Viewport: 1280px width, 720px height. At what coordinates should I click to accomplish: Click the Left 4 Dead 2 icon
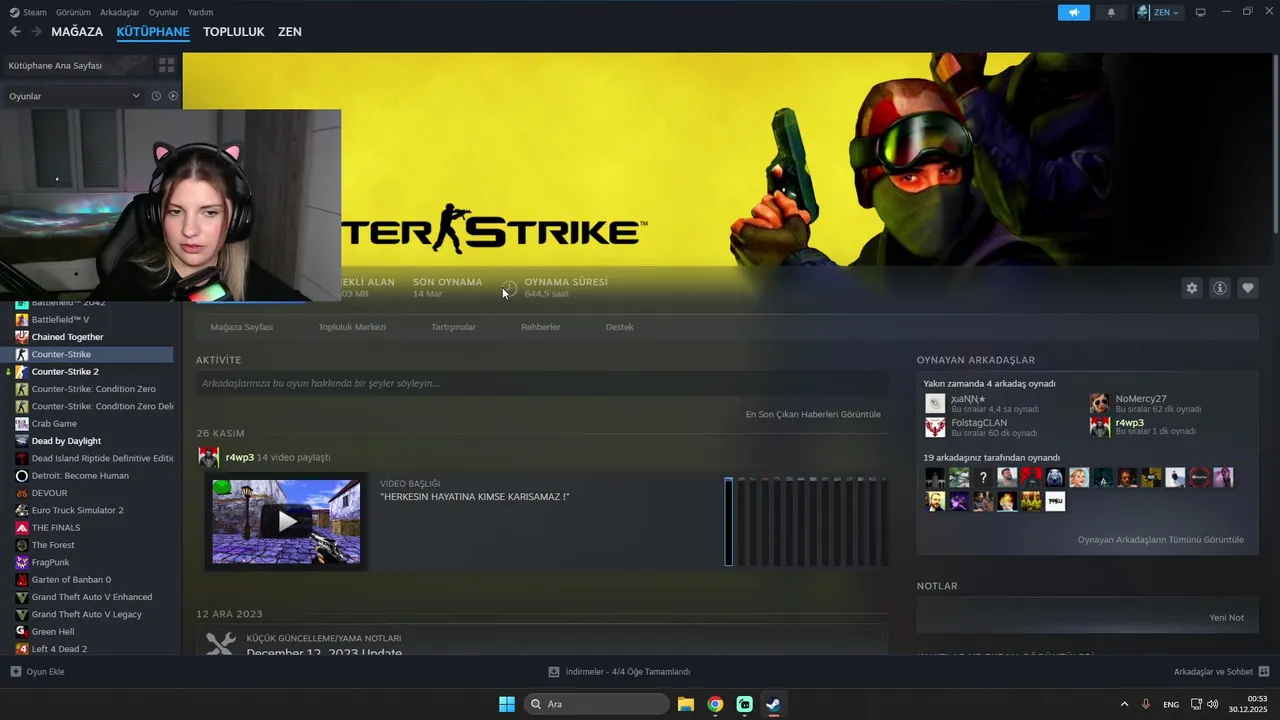click(22, 649)
